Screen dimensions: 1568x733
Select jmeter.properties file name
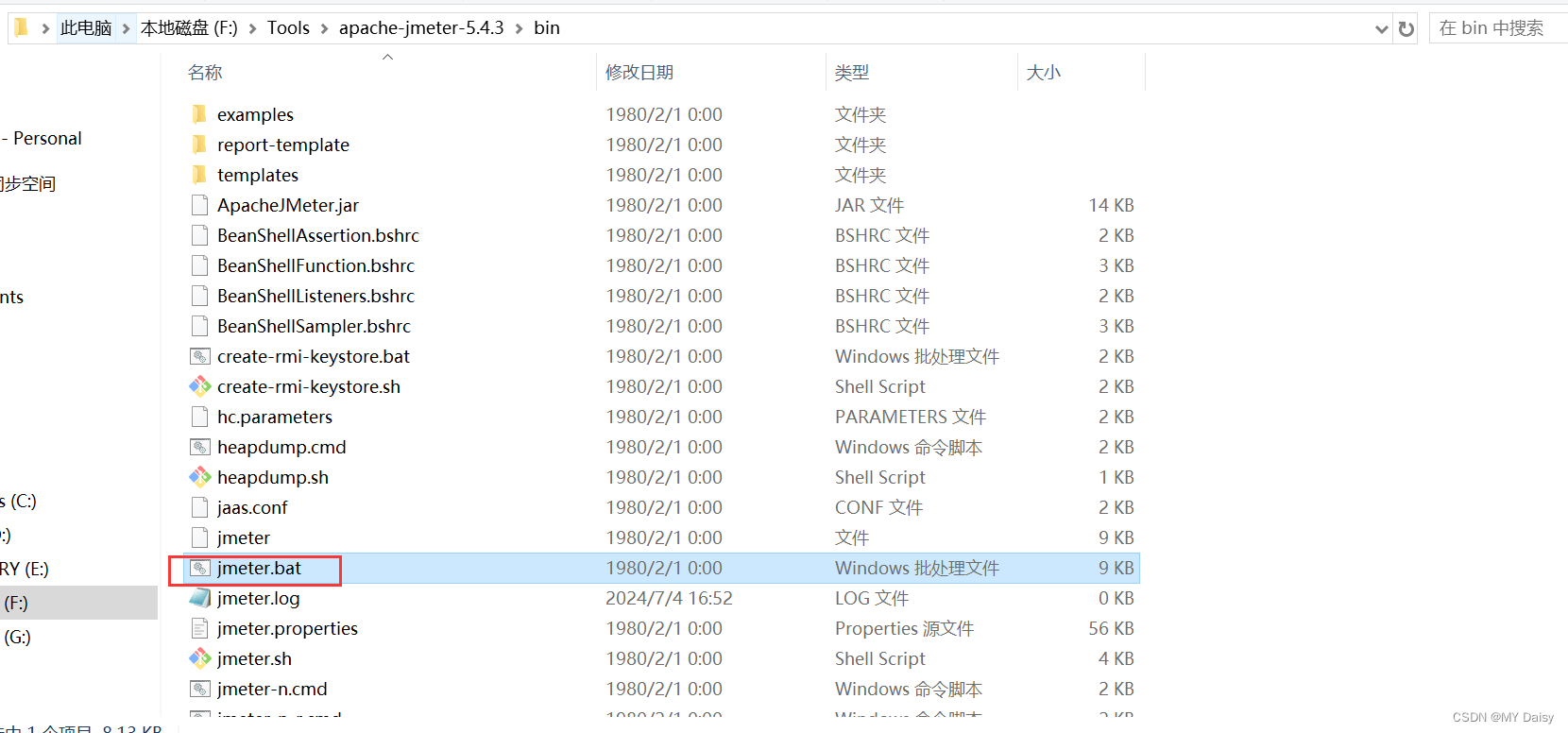pos(287,628)
